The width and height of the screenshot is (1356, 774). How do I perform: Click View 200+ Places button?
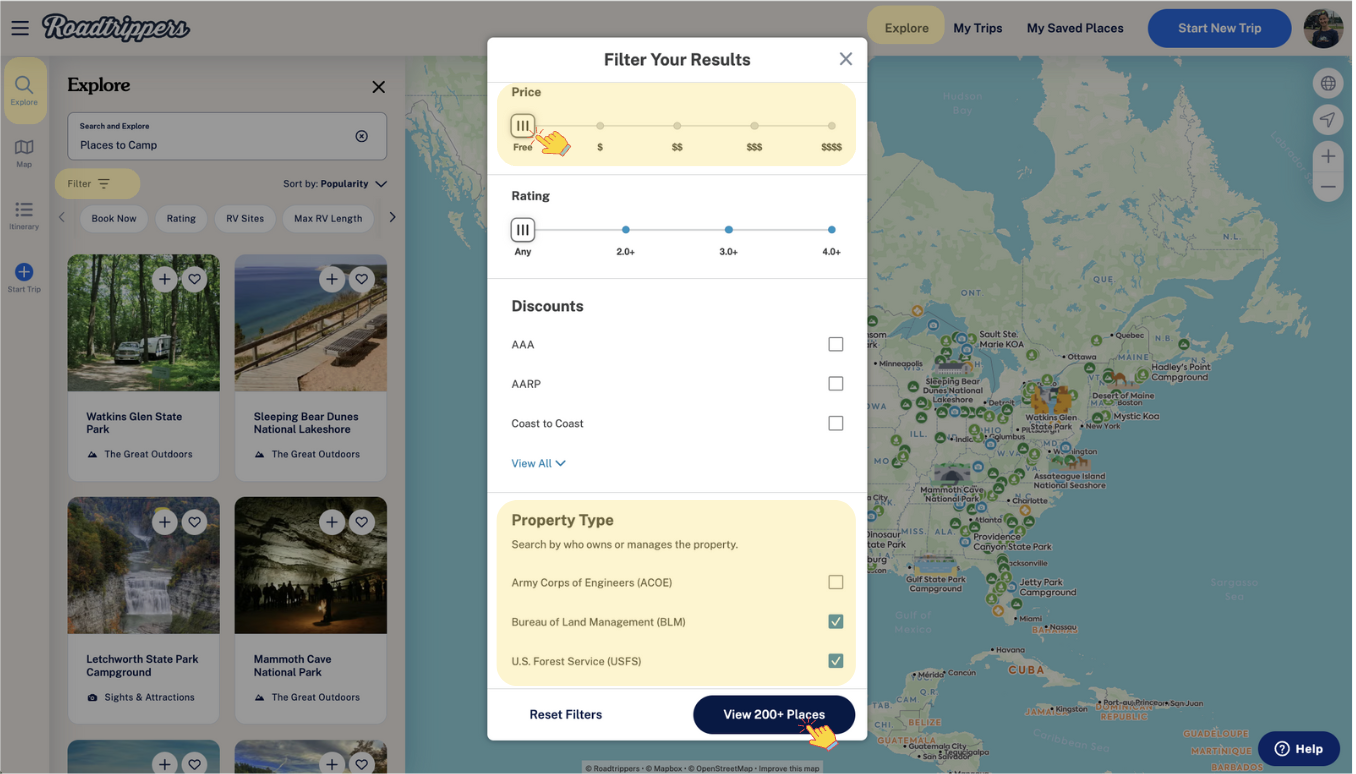pos(774,714)
